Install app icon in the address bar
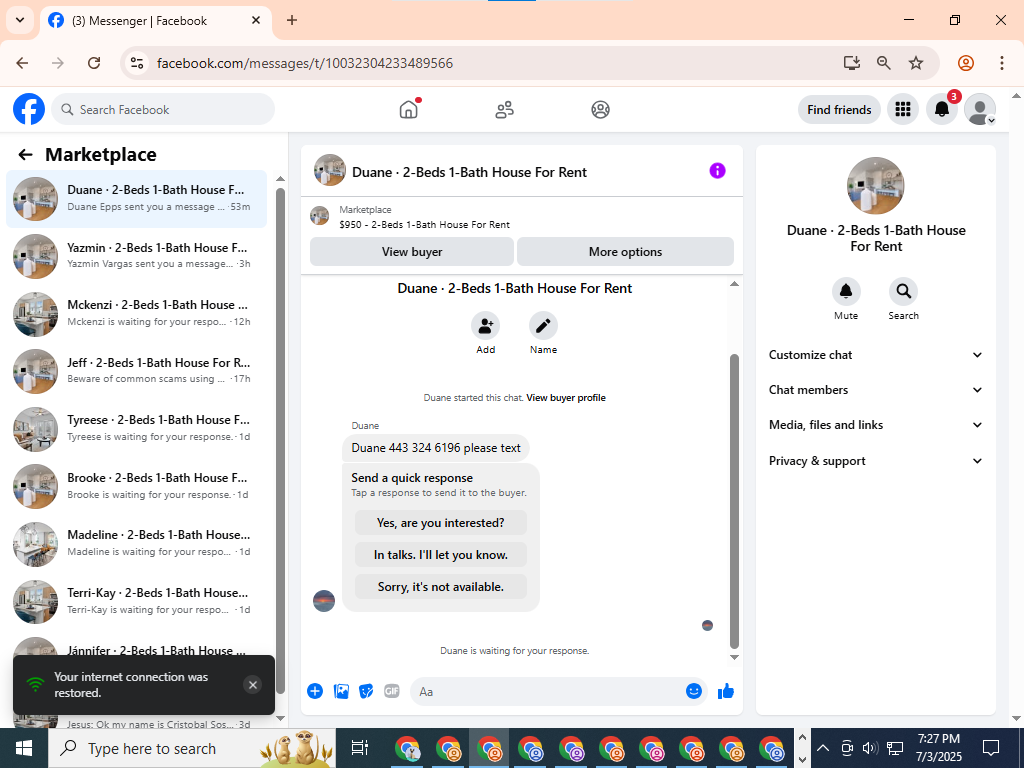This screenshot has height=768, width=1024. (851, 63)
